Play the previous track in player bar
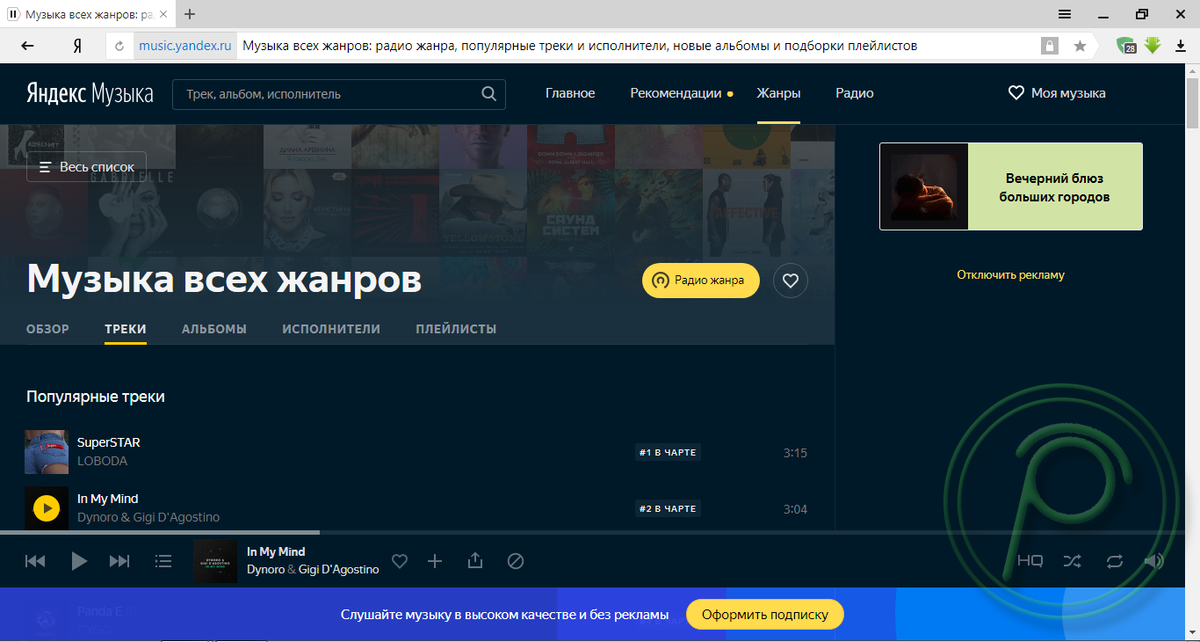The height and width of the screenshot is (642, 1200). pos(35,562)
